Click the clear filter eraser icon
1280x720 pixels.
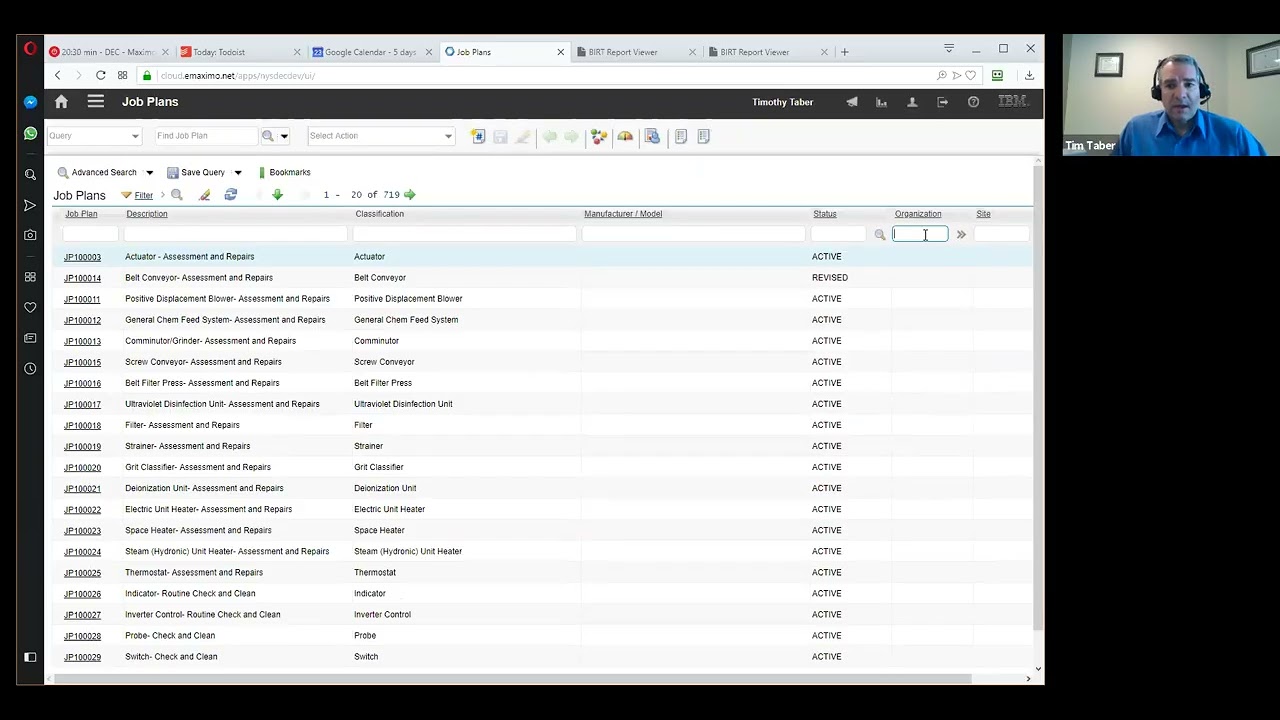pos(204,195)
